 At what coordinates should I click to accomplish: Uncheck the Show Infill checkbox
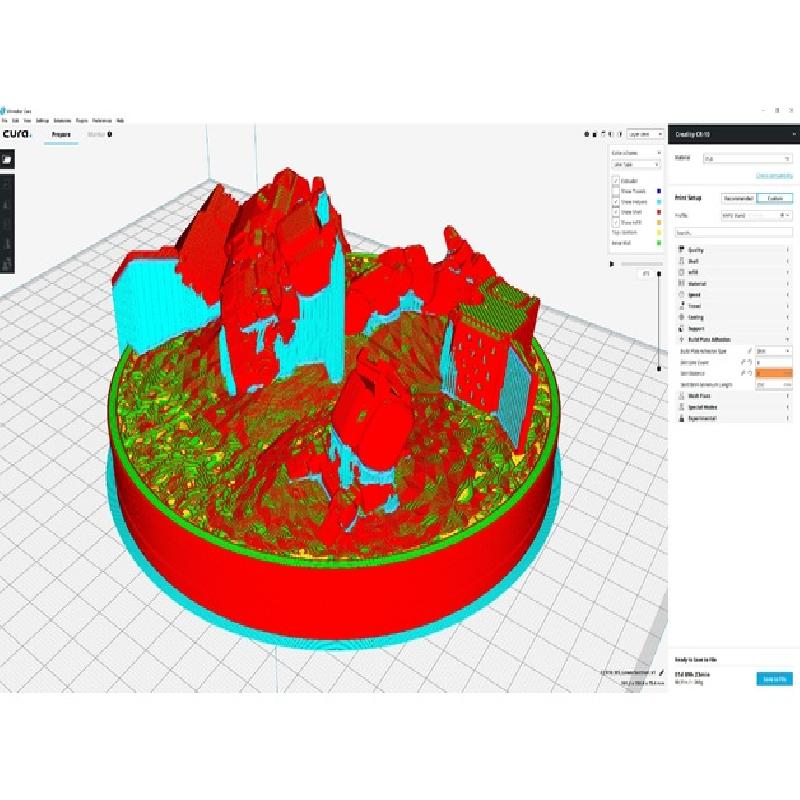click(x=615, y=222)
